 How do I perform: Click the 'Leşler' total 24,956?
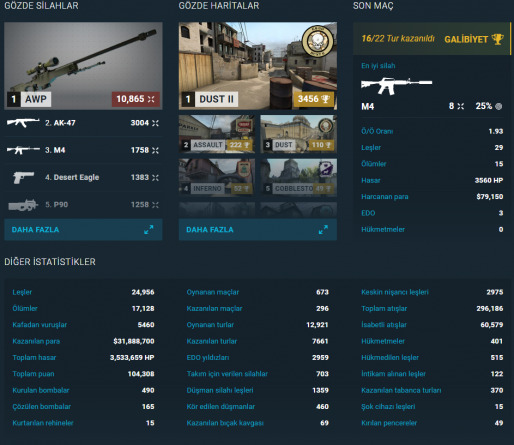click(143, 292)
